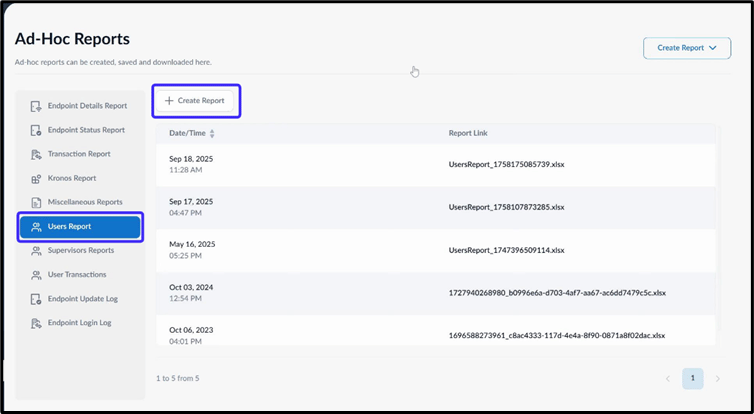754x414 pixels.
Task: Click the 11:28 AM time text
Action: pos(186,170)
